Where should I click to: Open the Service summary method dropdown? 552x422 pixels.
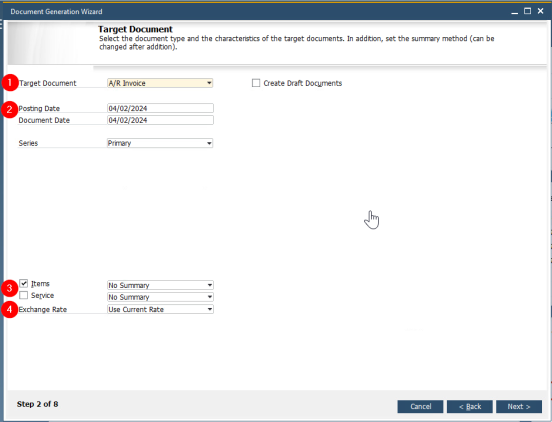point(160,297)
